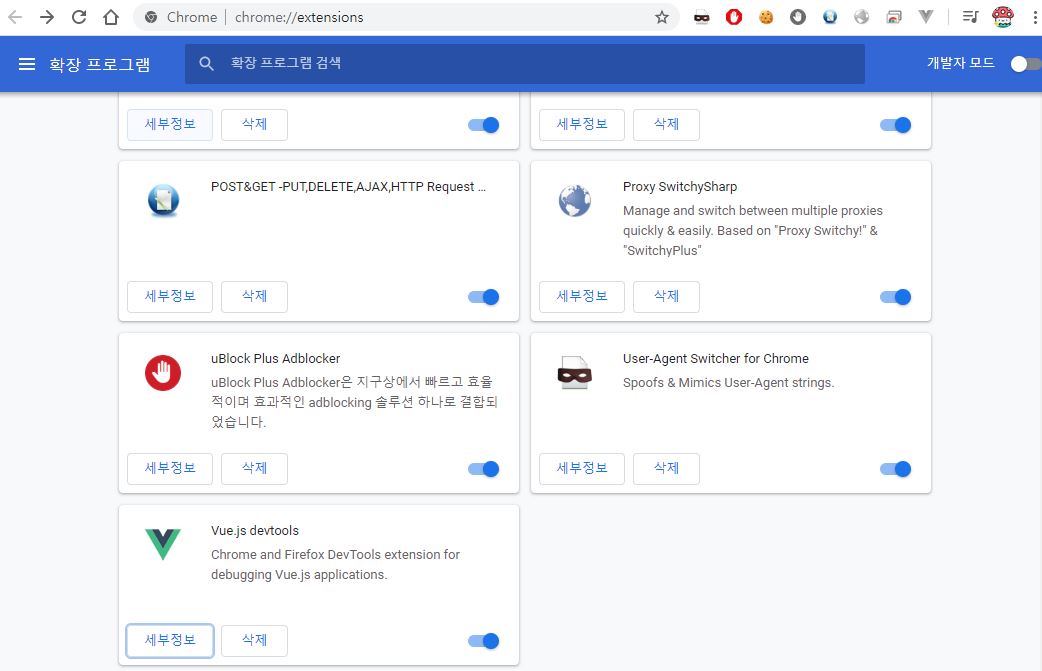Viewport: 1042px width, 671px height.
Task: Open the hamburger menu beside 확장 프로그램
Action: pos(27,64)
